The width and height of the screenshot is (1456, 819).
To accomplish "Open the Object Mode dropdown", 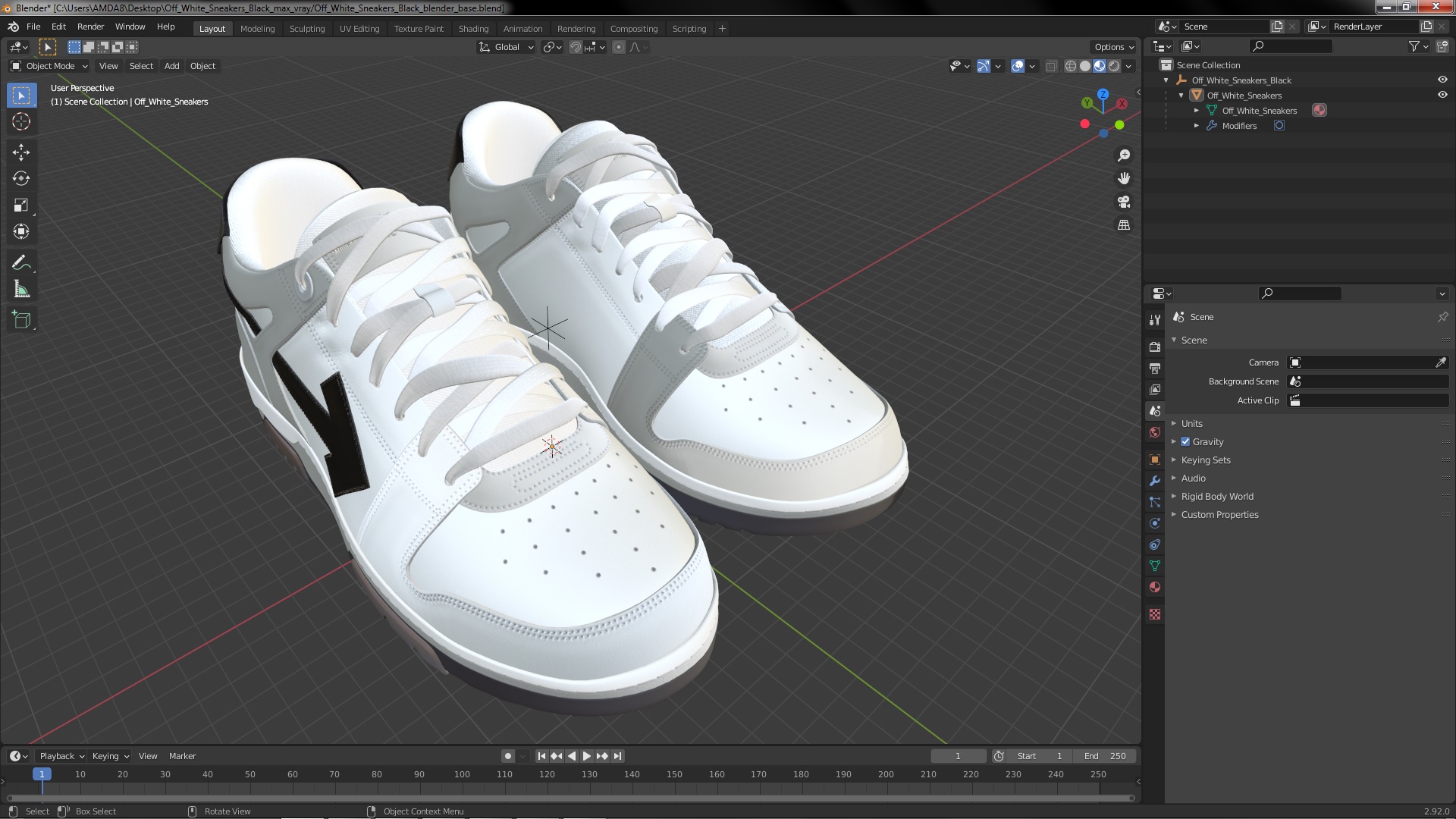I will (x=50, y=66).
